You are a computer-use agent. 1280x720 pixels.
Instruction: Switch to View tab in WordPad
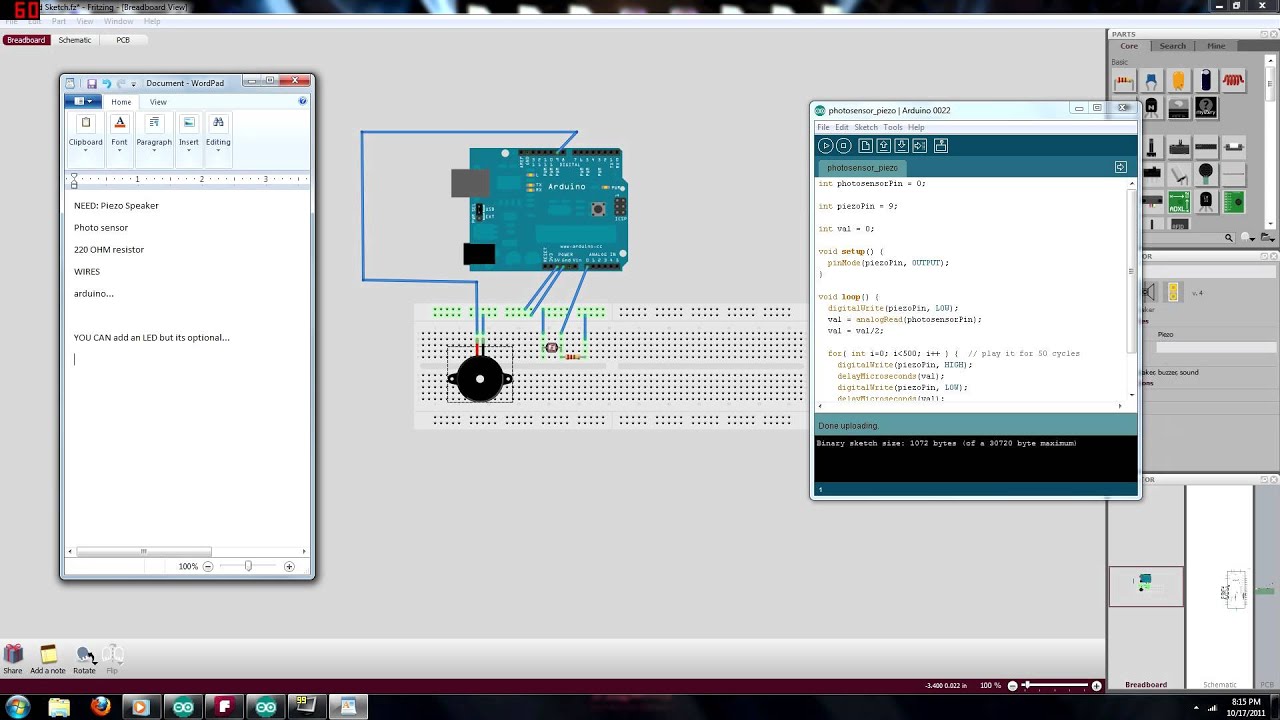(x=158, y=102)
